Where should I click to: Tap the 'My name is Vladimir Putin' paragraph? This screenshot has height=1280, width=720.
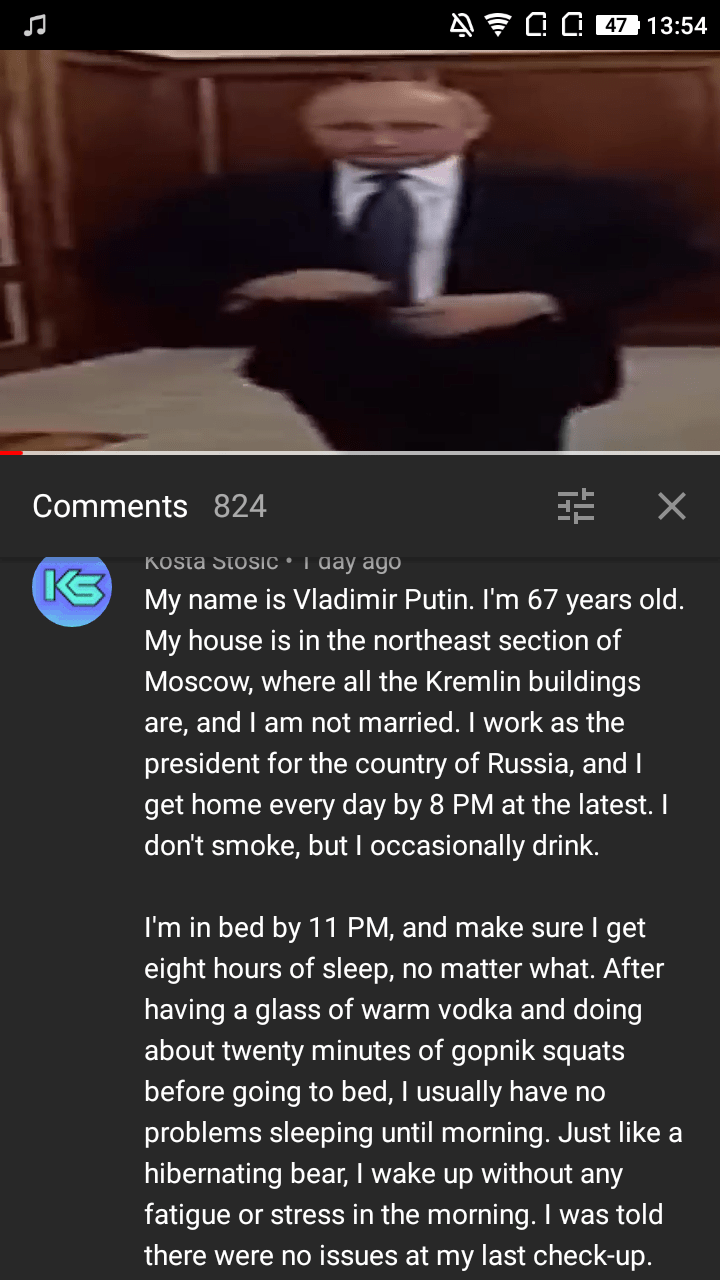(414, 723)
